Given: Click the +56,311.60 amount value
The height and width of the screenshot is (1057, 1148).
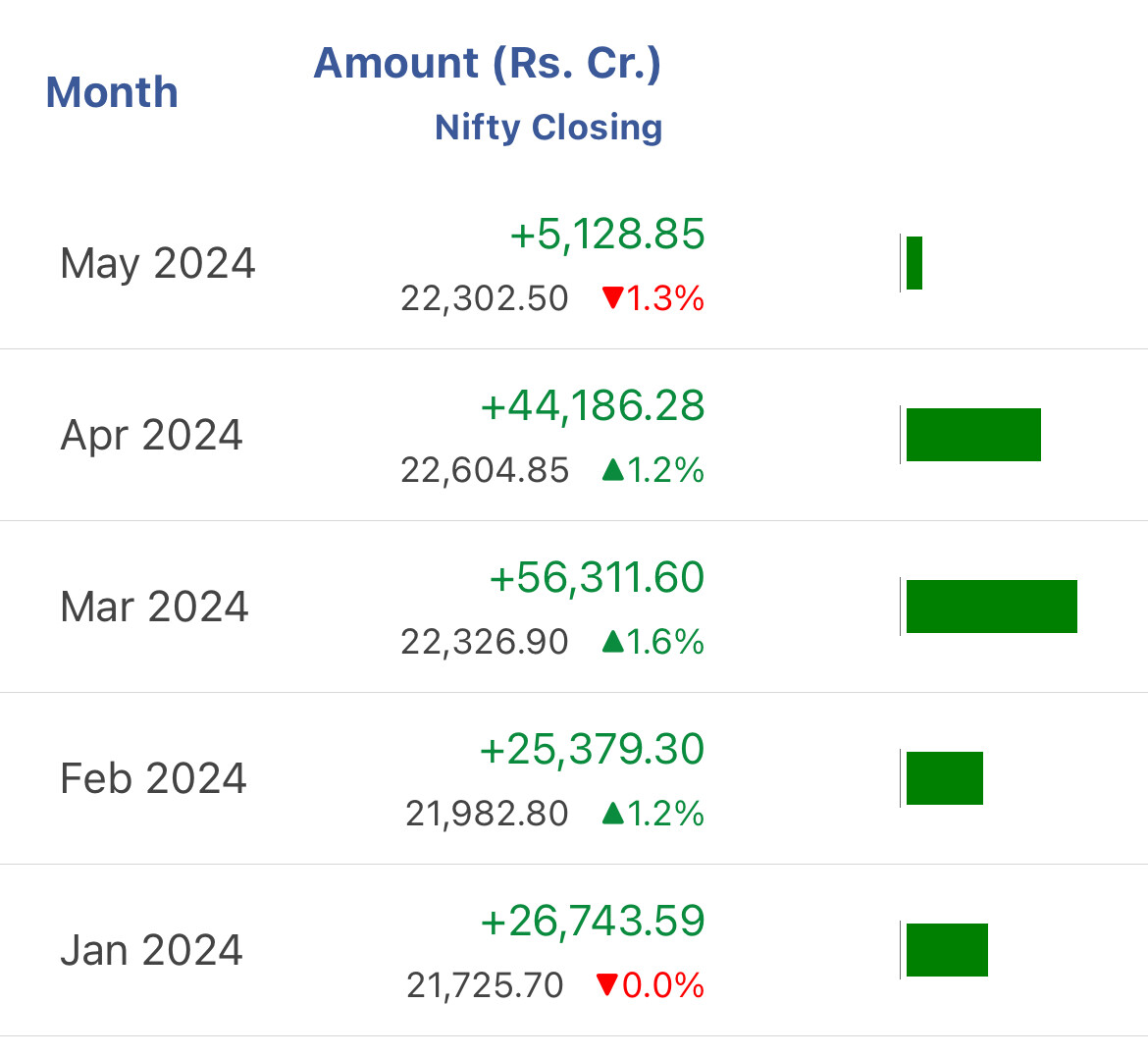Looking at the screenshot, I should (x=597, y=579).
